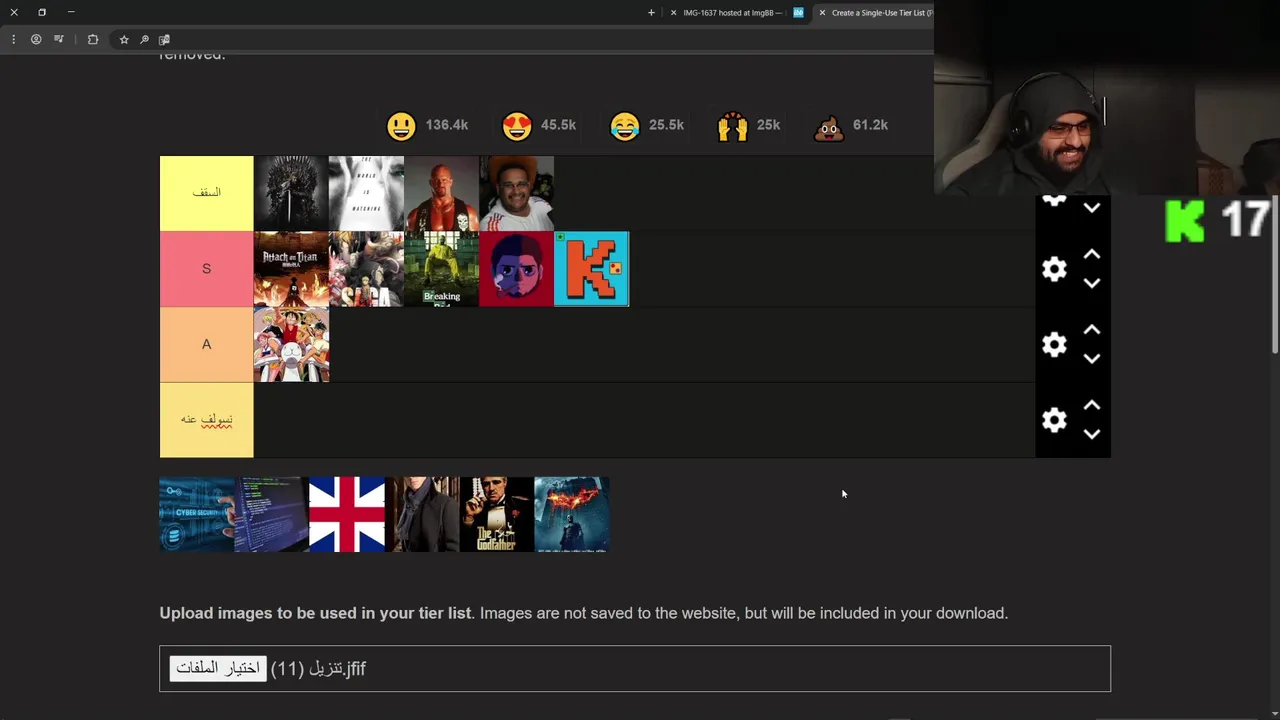Open the media controls playlist icon
This screenshot has height=720, width=1280.
click(59, 39)
